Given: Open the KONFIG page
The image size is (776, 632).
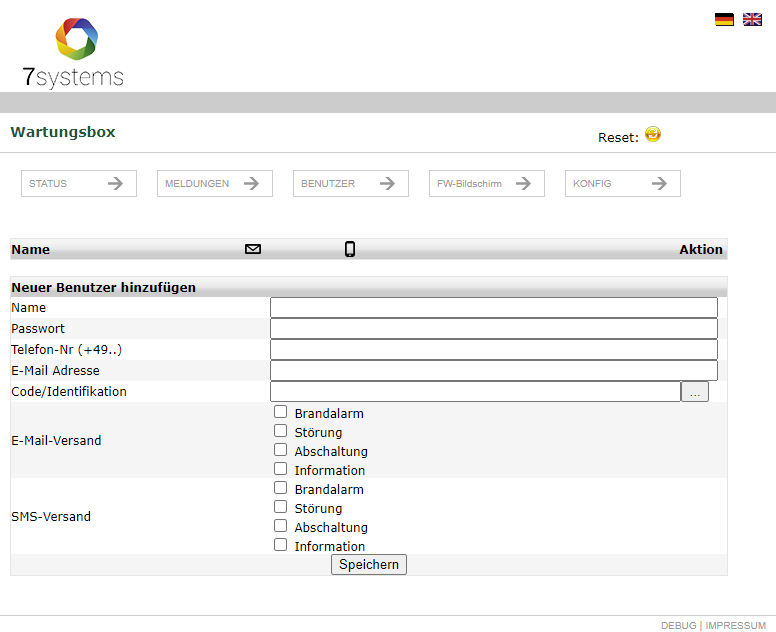Looking at the screenshot, I should click(x=623, y=184).
